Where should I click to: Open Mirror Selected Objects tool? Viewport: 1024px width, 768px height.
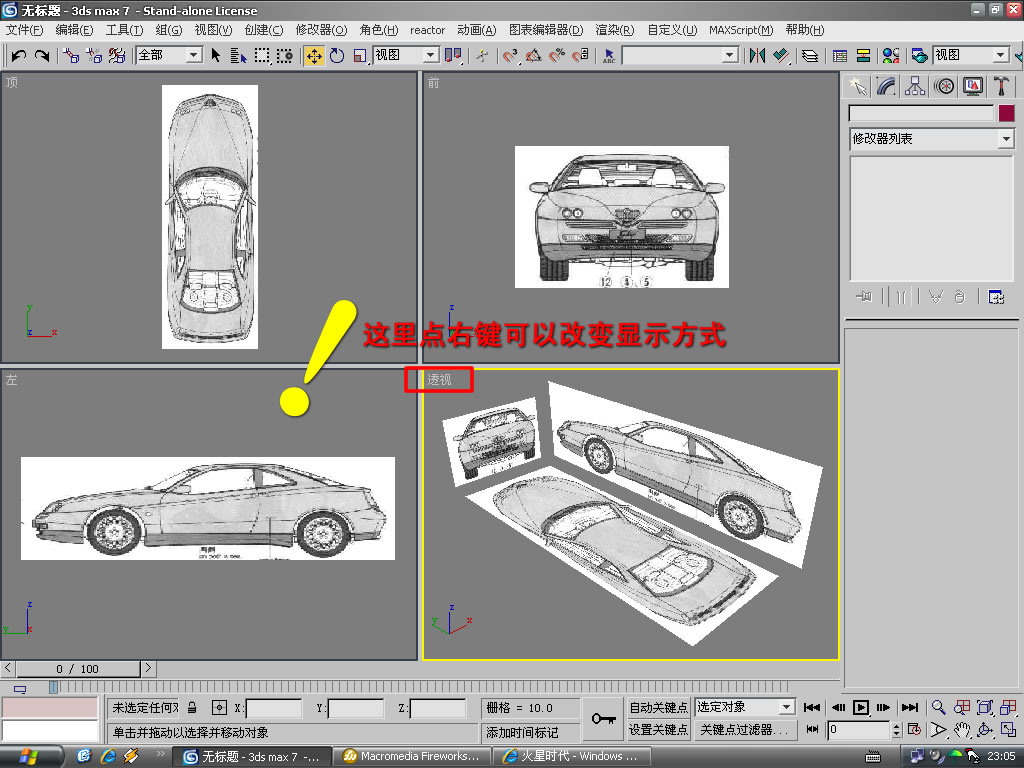point(758,56)
